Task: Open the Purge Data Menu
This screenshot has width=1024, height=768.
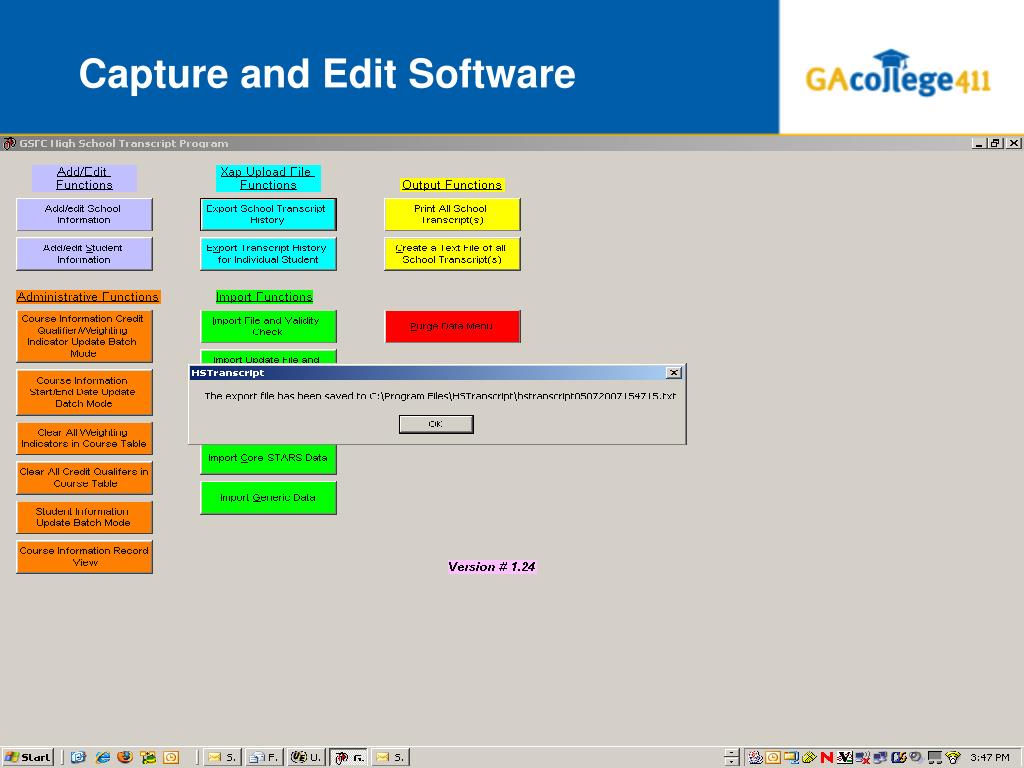Action: pyautogui.click(x=453, y=326)
